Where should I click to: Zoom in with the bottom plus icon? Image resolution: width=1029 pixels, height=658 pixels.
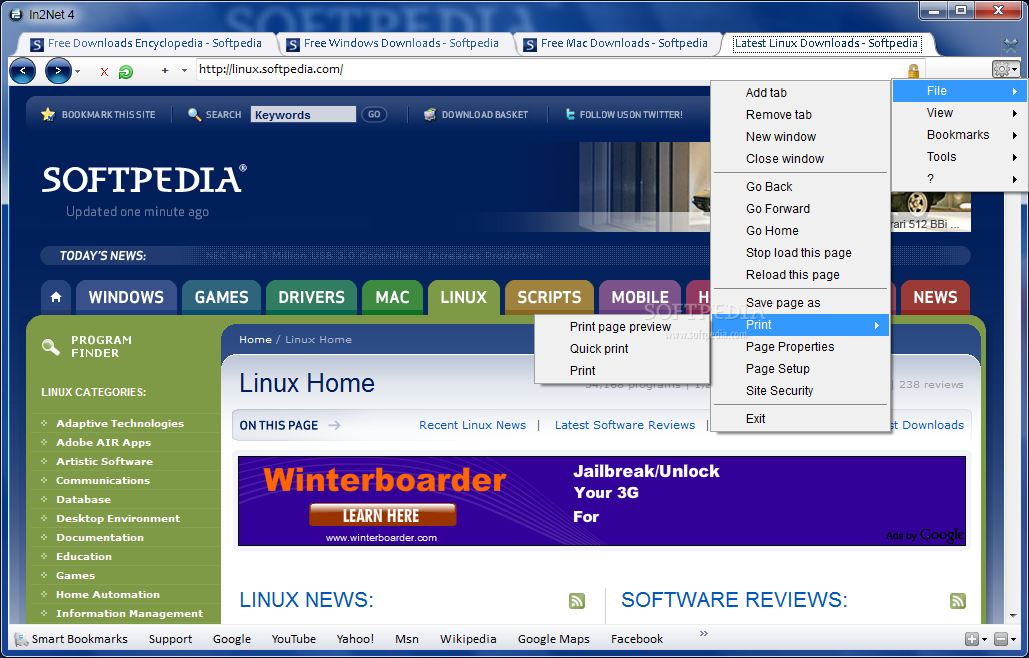971,639
